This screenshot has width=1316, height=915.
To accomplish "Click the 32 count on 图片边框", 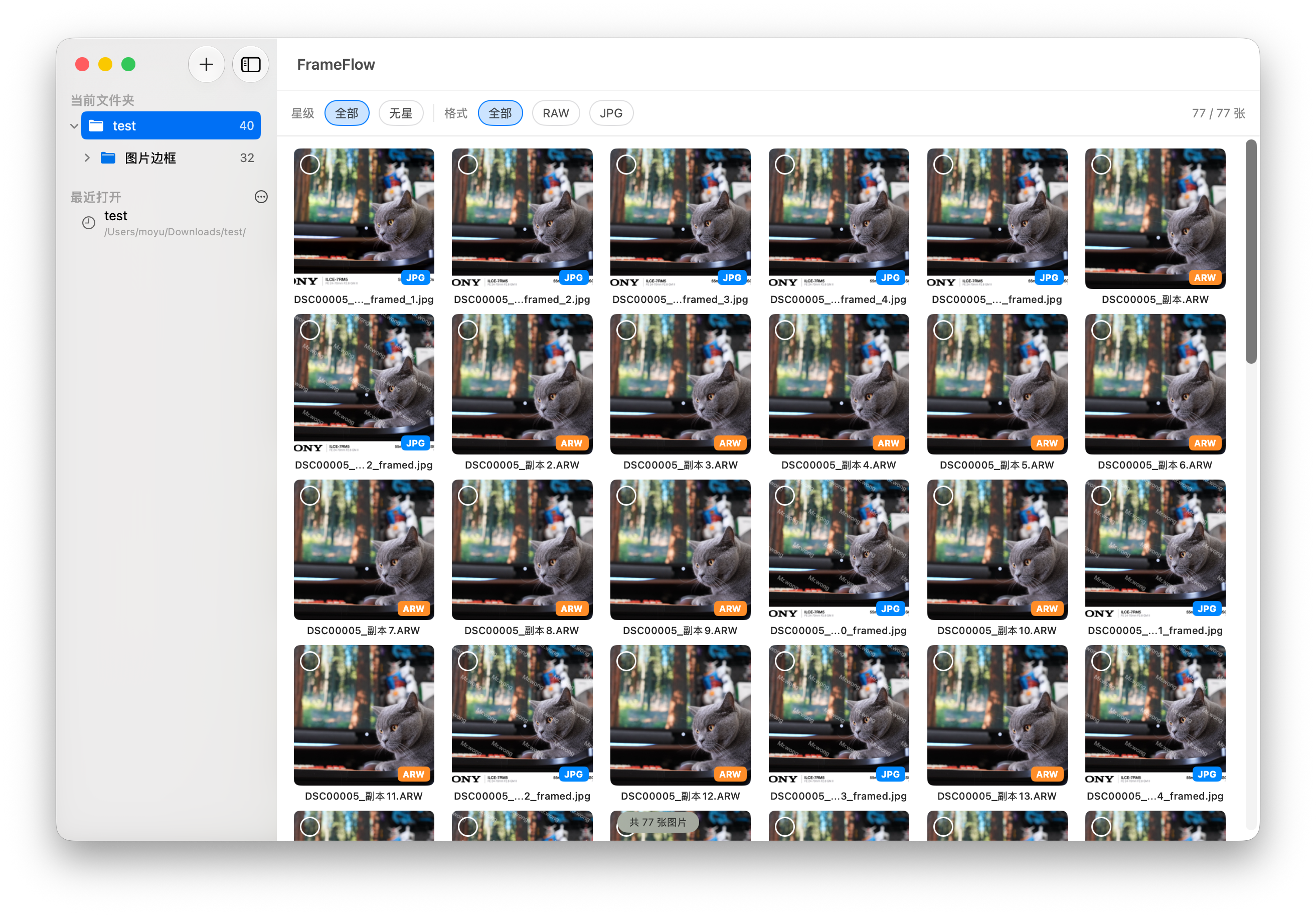I will coord(247,158).
